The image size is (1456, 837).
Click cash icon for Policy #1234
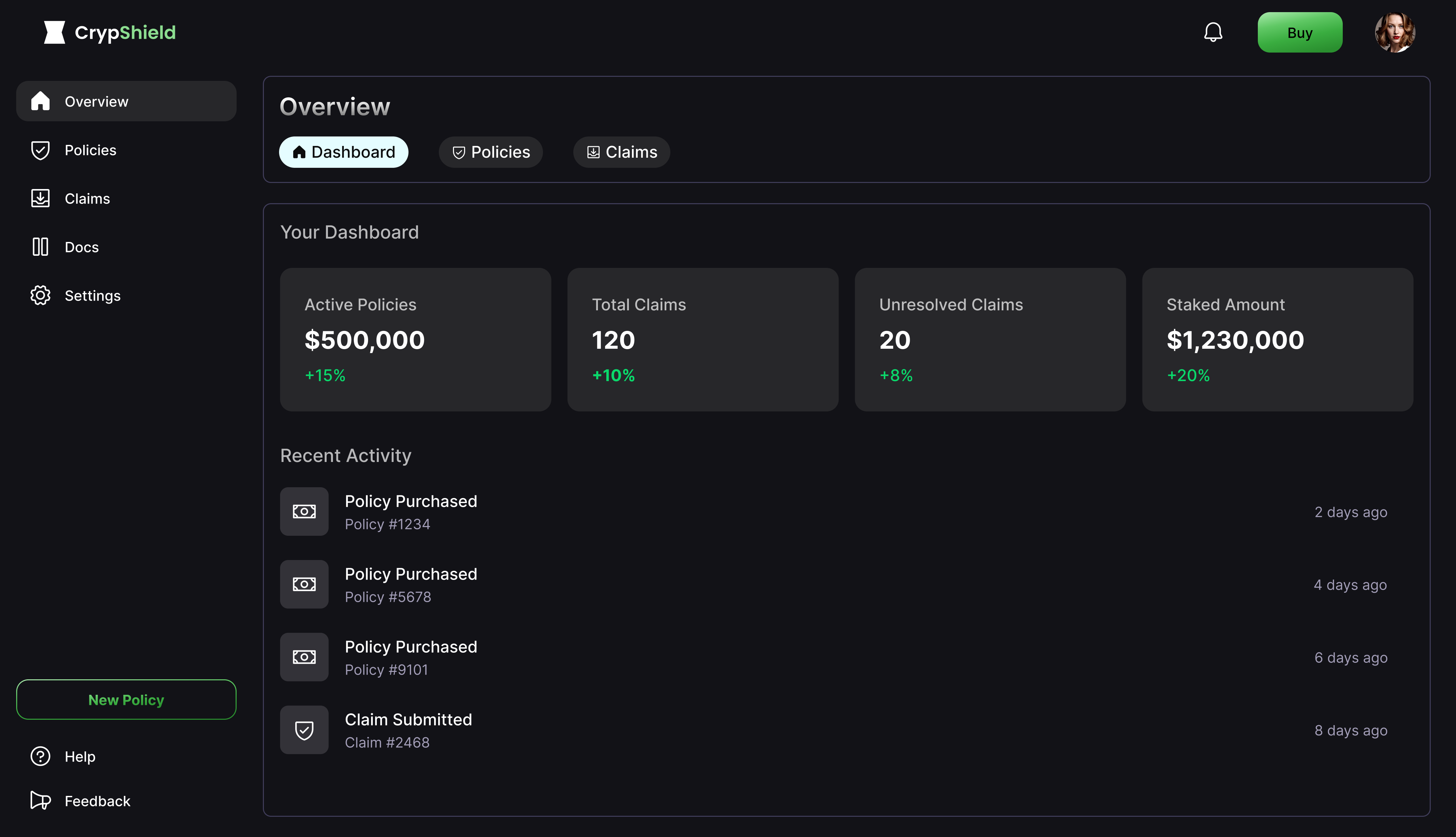coord(304,511)
